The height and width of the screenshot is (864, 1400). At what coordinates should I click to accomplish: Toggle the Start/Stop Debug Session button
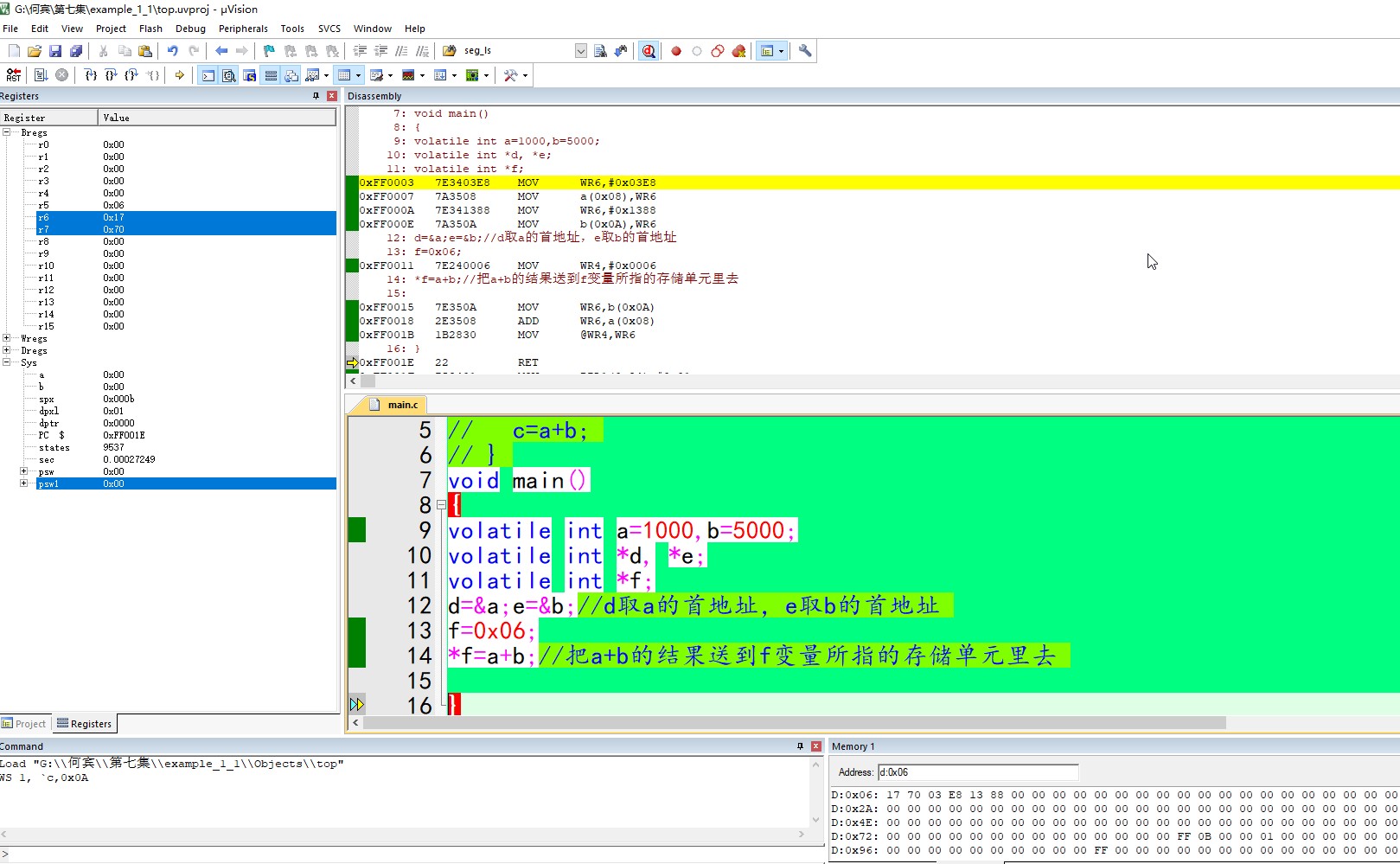pos(648,51)
